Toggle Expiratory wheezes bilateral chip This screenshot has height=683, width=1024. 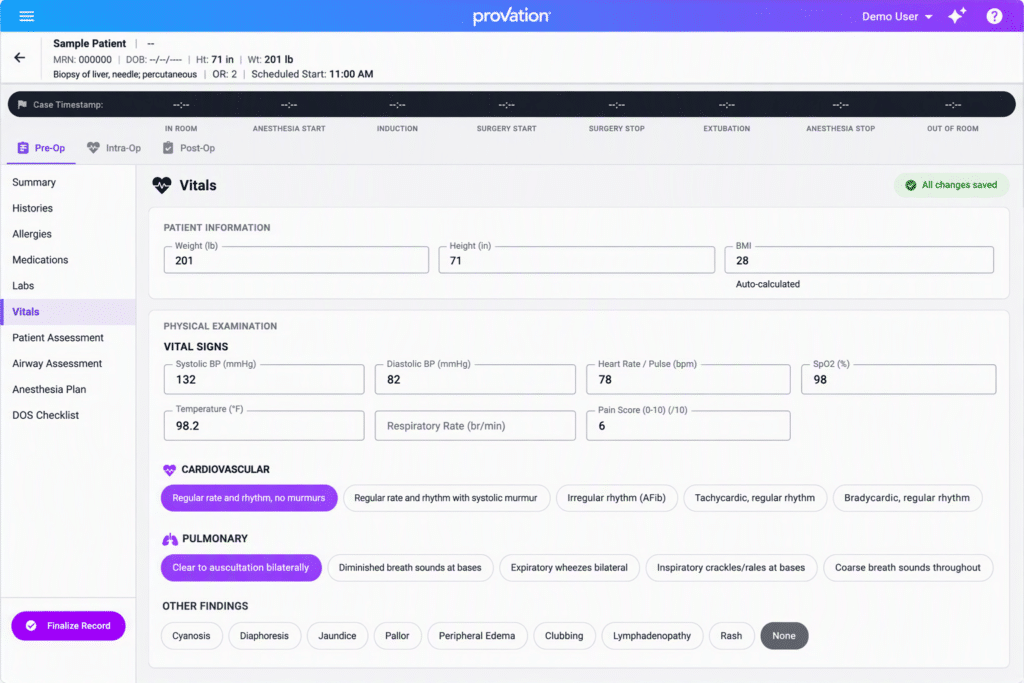tap(569, 567)
